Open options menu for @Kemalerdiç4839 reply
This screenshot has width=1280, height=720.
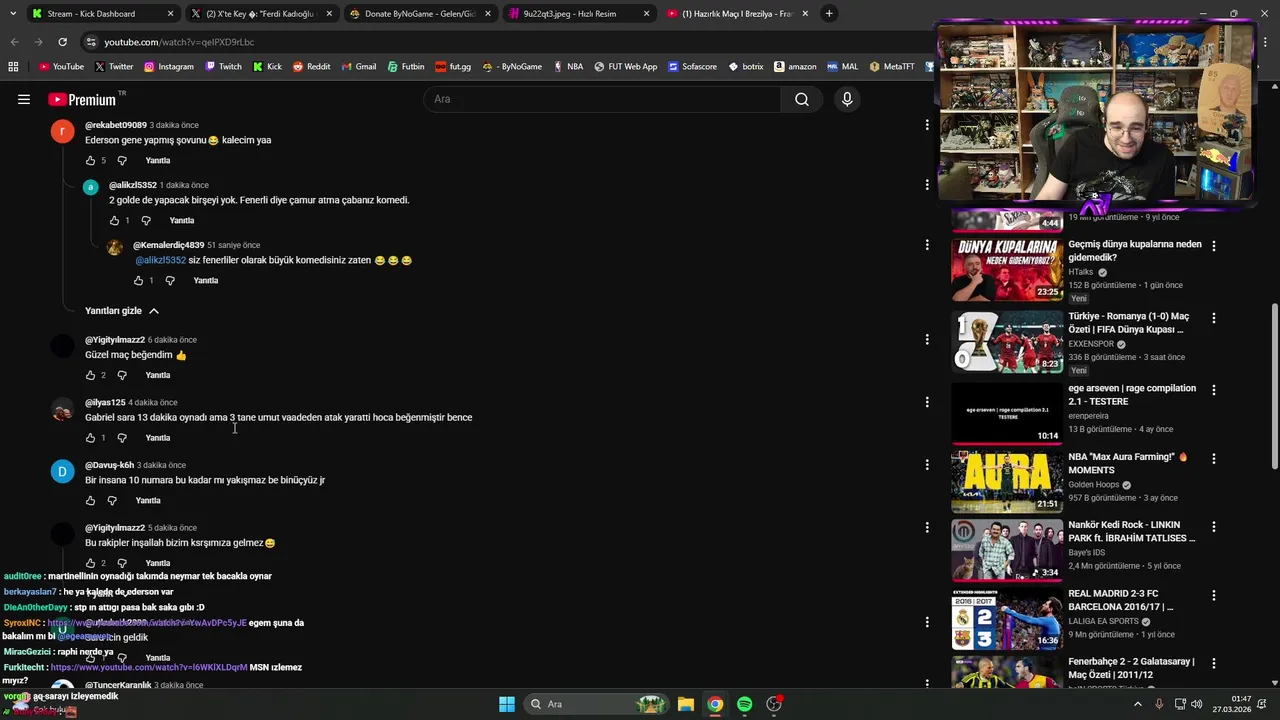click(x=927, y=245)
